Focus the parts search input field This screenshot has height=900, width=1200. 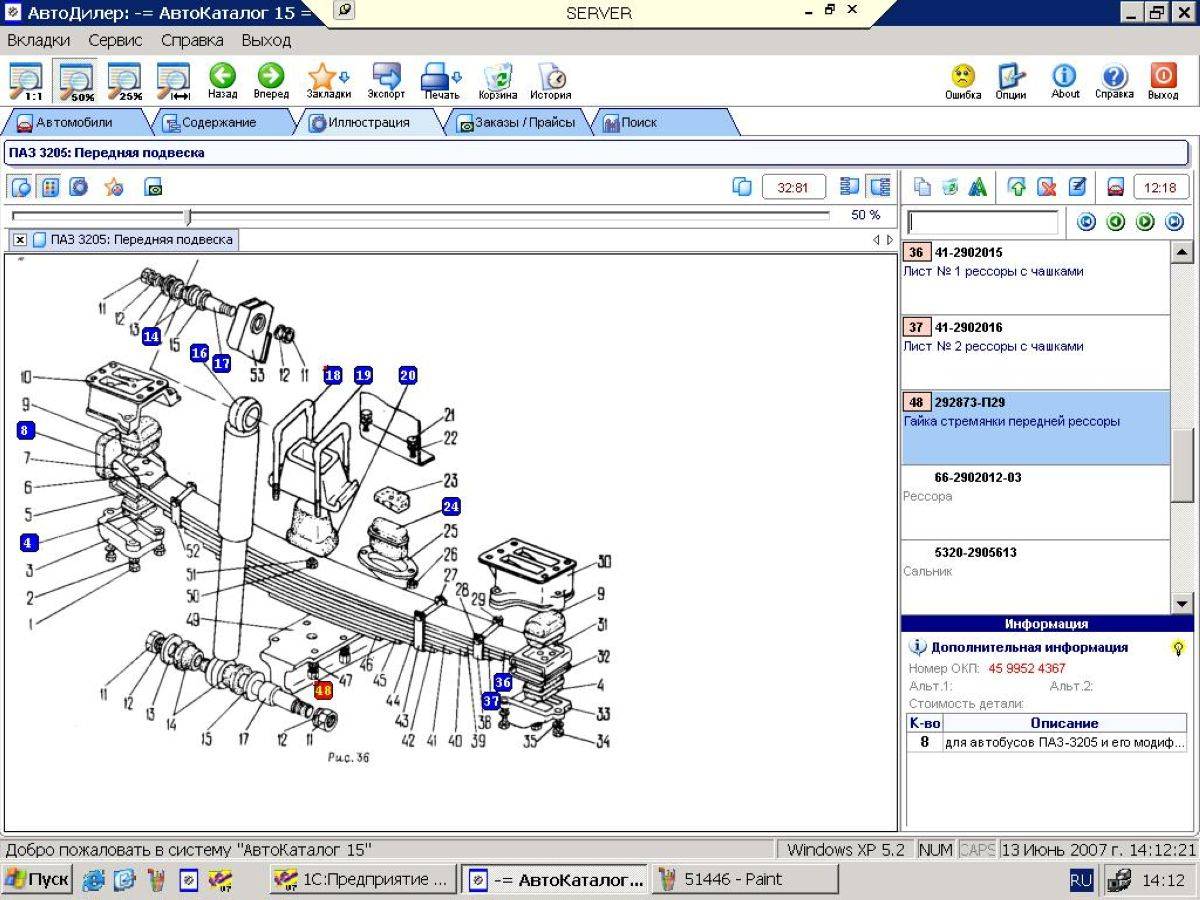982,222
